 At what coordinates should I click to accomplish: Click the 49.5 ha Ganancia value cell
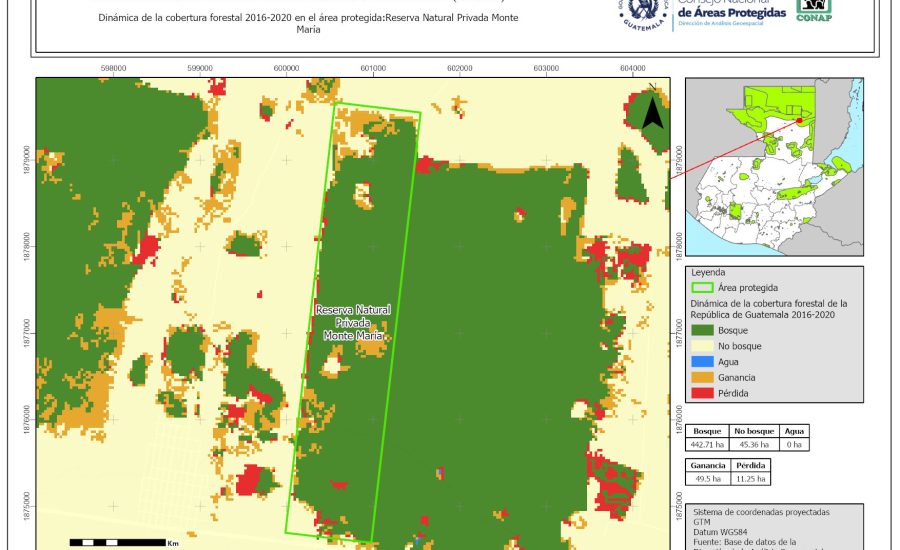707,479
